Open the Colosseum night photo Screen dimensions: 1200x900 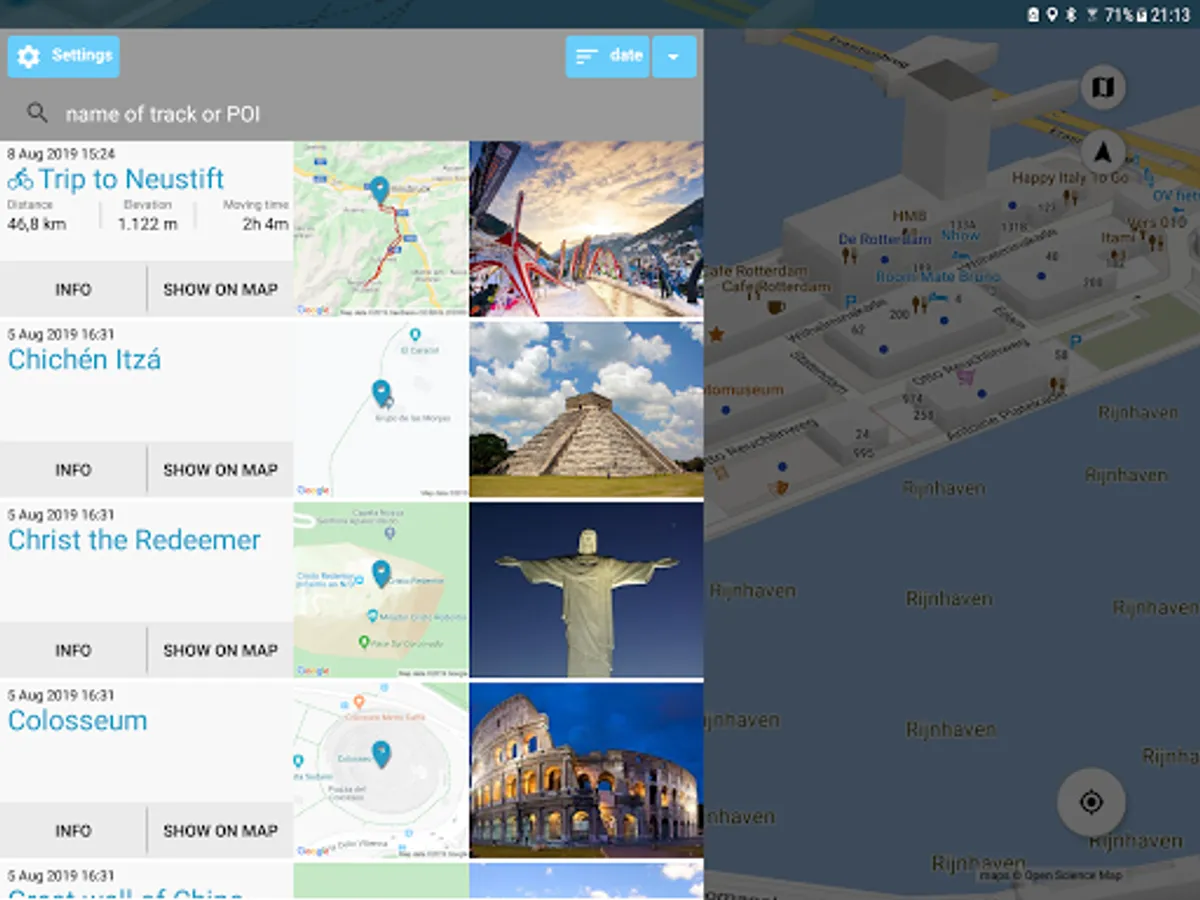[x=586, y=770]
